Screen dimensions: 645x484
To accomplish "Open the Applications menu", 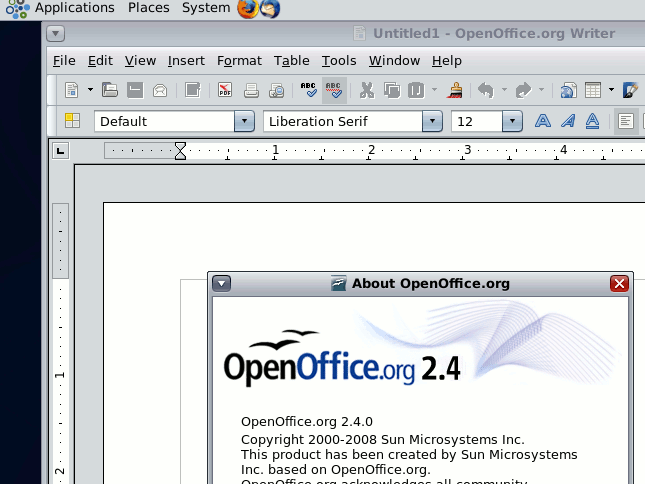I will click(x=74, y=7).
